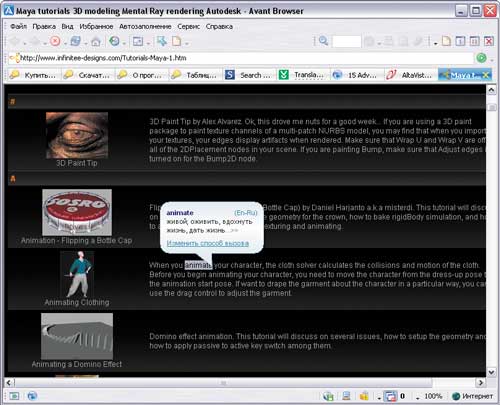Click the vertical scrollbar down arrow

(x=491, y=372)
